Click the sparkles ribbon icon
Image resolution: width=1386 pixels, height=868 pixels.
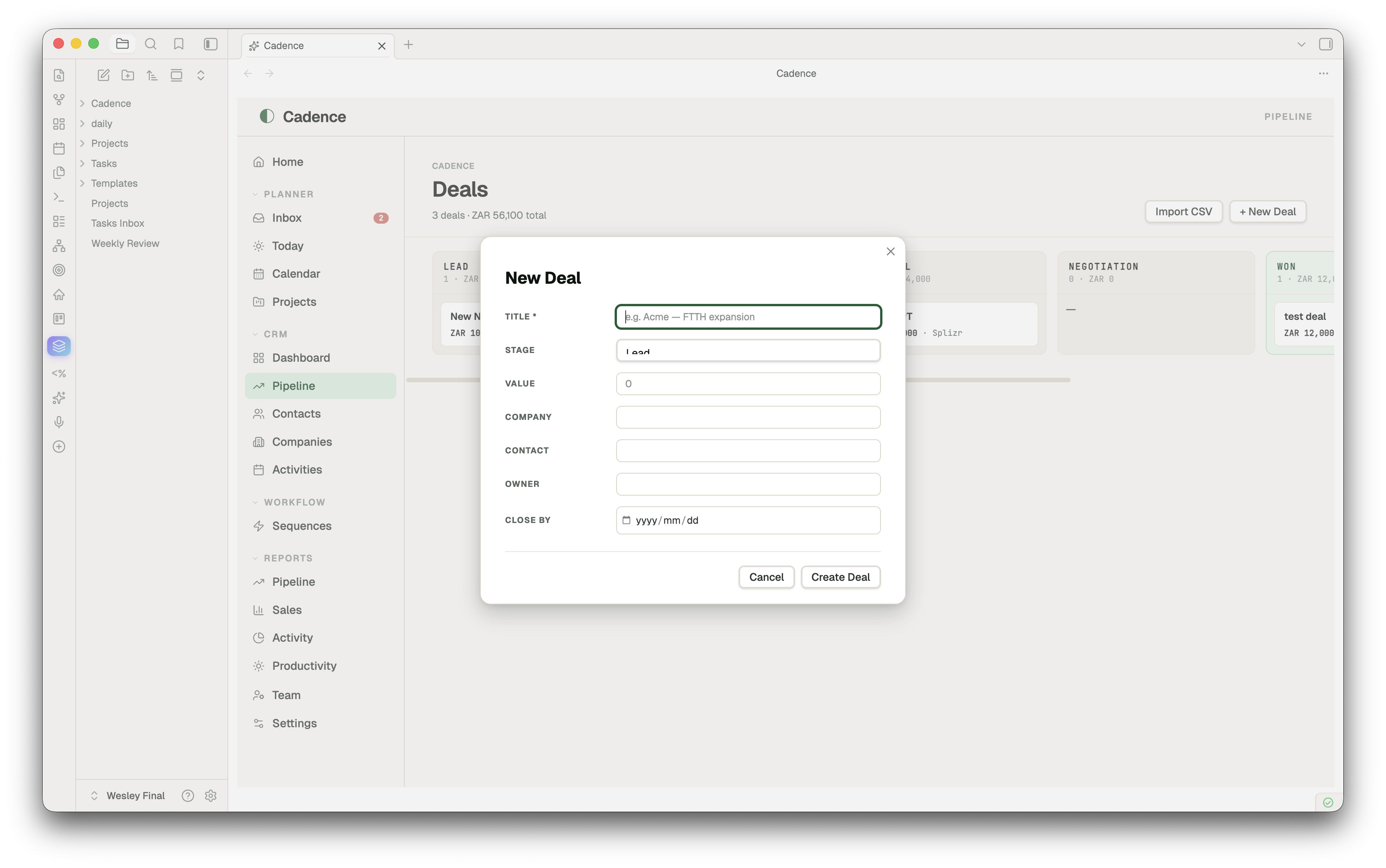pos(59,398)
